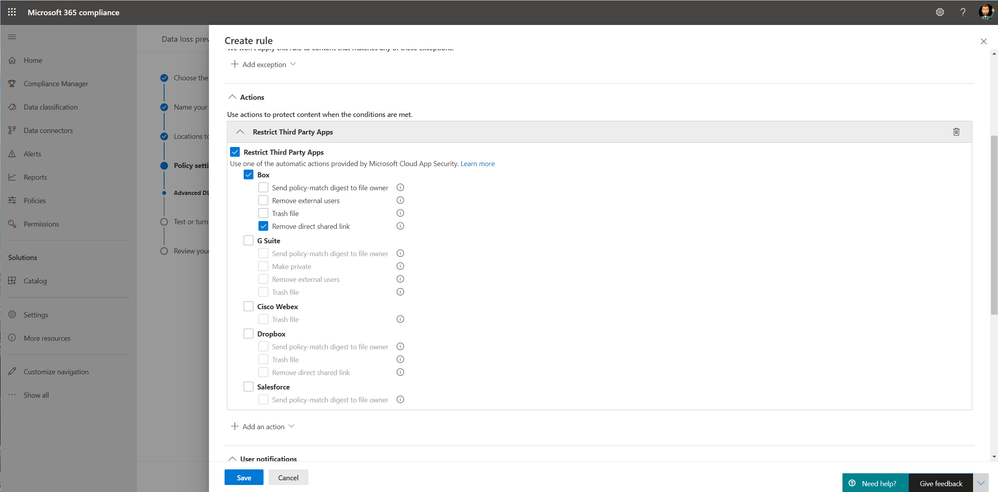Delete Restrict Third Party Apps via trash icon
This screenshot has width=998, height=492.
point(955,132)
